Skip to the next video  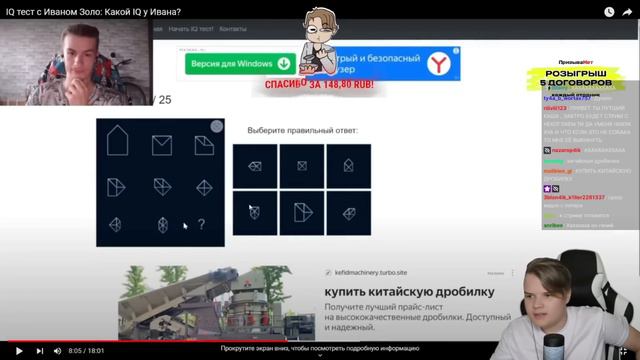[40, 351]
